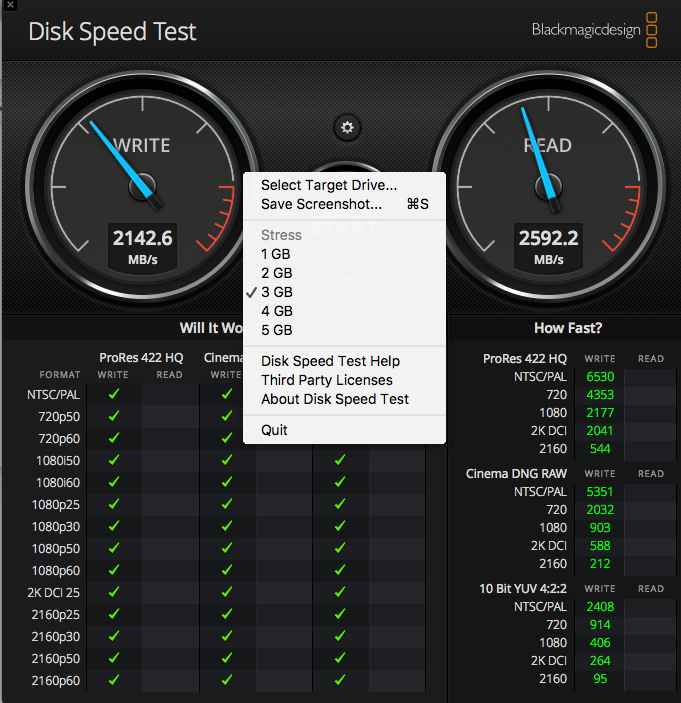Click Cinema DNG RAW 1080 value 903
This screenshot has height=703, width=681.
click(600, 528)
